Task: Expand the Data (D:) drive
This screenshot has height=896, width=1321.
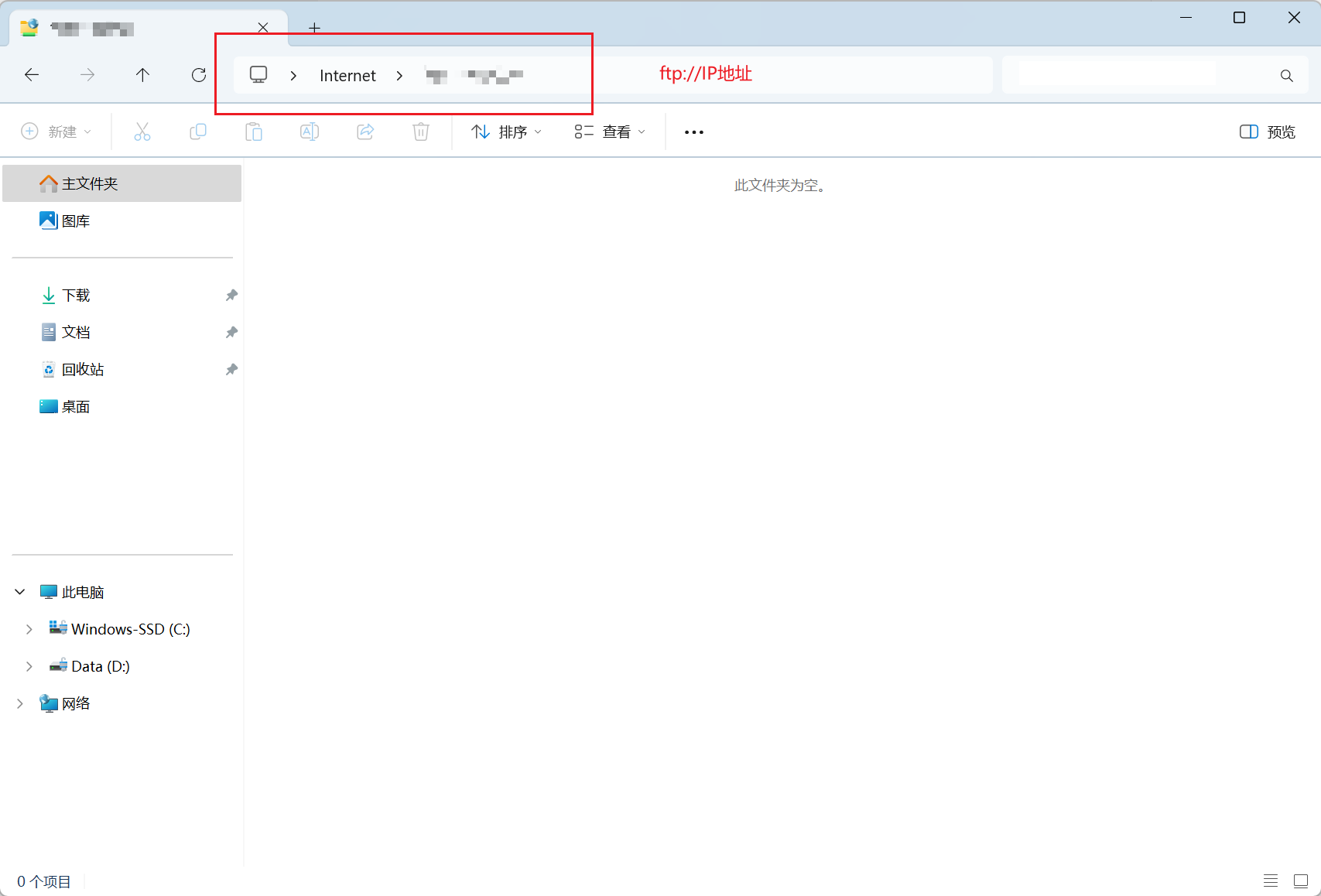Action: [29, 666]
